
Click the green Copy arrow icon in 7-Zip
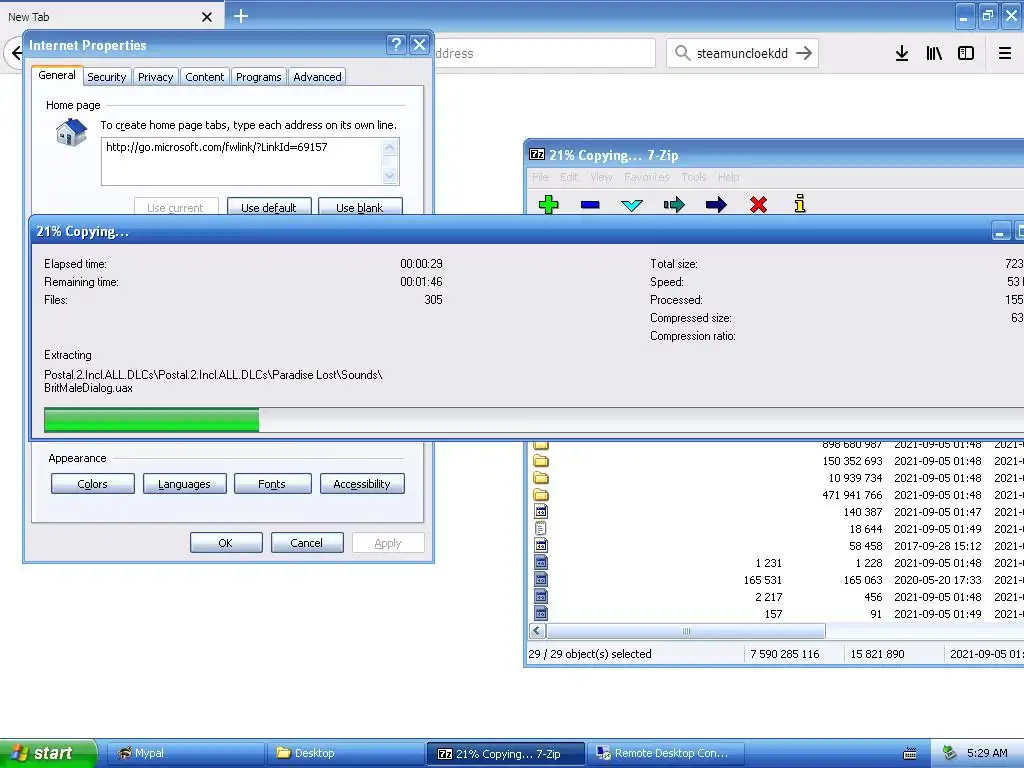click(x=674, y=205)
